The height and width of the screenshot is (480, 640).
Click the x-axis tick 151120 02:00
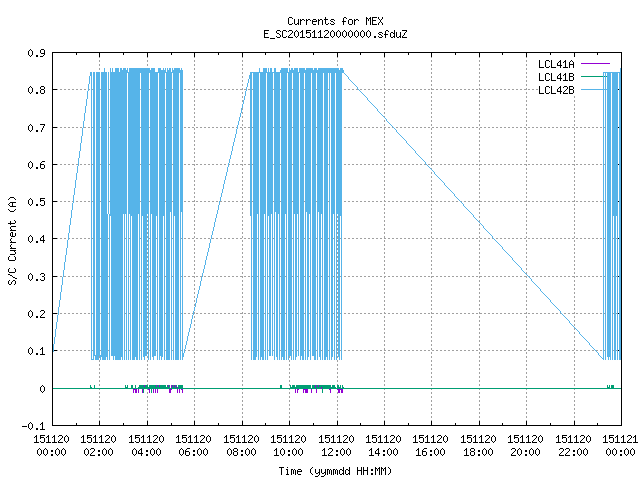click(98, 446)
